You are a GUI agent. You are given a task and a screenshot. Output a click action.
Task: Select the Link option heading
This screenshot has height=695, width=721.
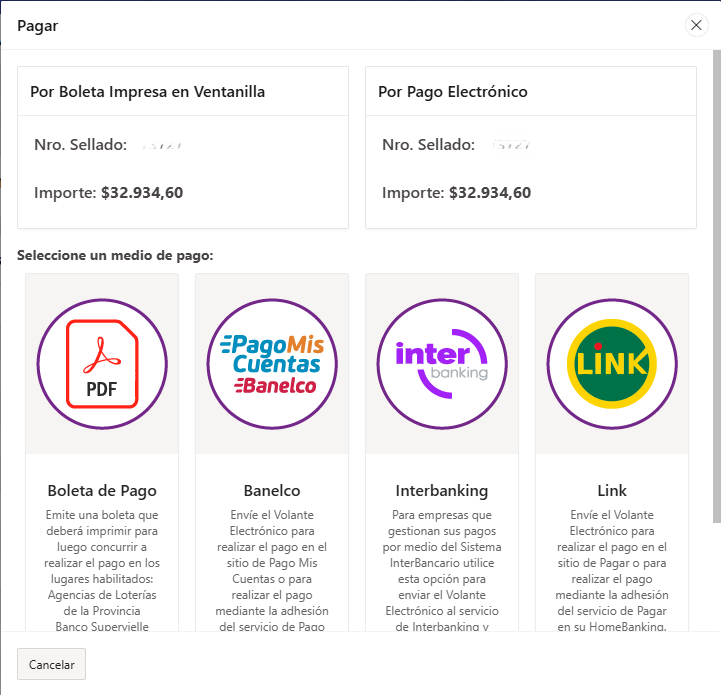(612, 490)
